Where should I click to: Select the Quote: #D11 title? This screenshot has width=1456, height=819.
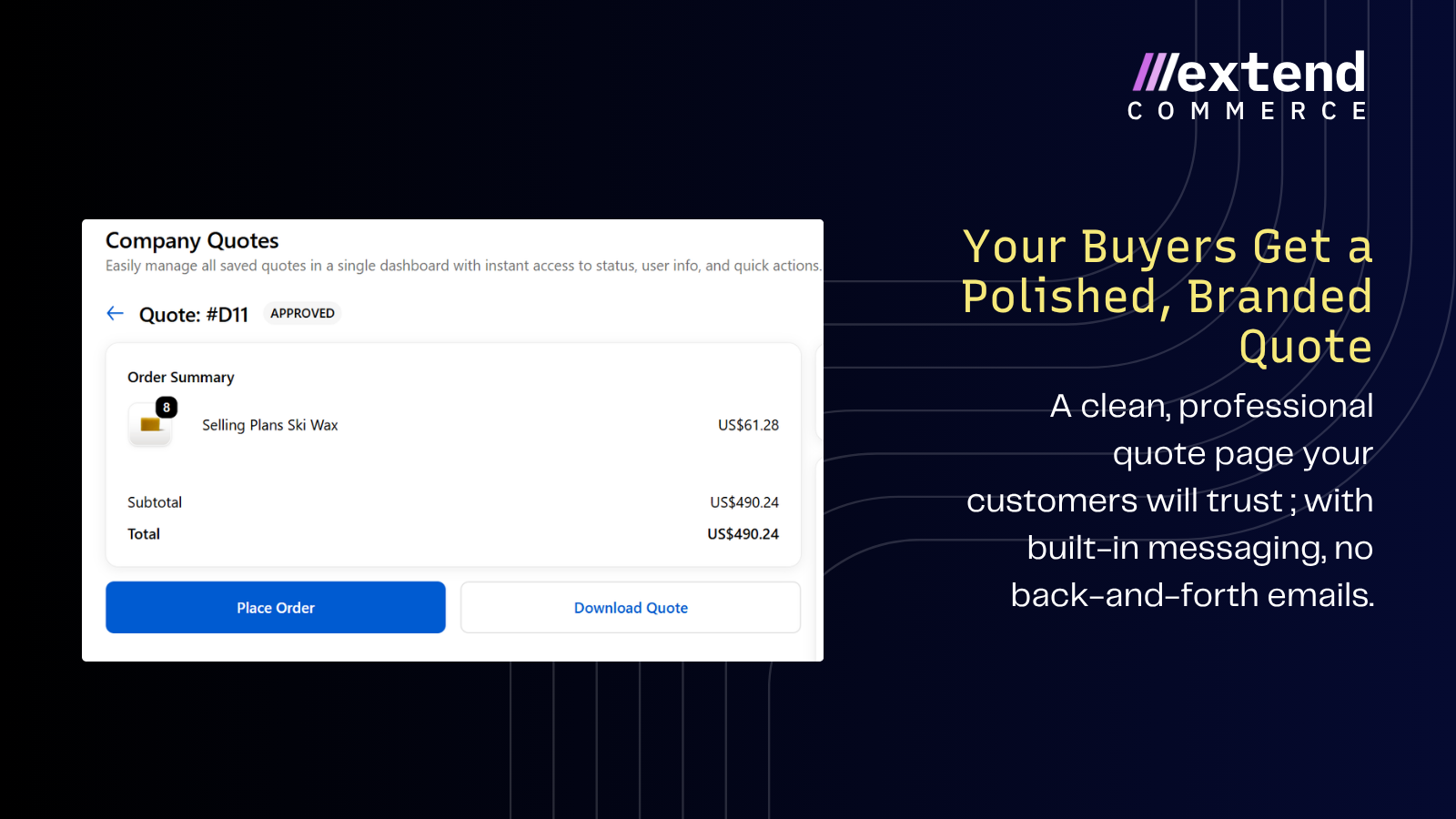[194, 315]
